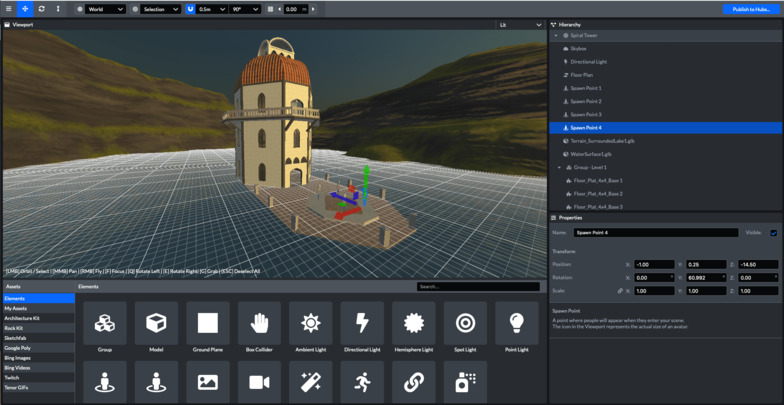Viewport: 784px width, 405px height.
Task: Toggle the uniform scale link icon
Action: click(620, 290)
